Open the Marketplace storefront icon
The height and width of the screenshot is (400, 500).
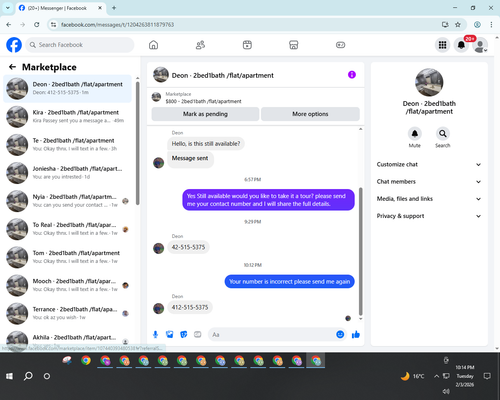294,45
